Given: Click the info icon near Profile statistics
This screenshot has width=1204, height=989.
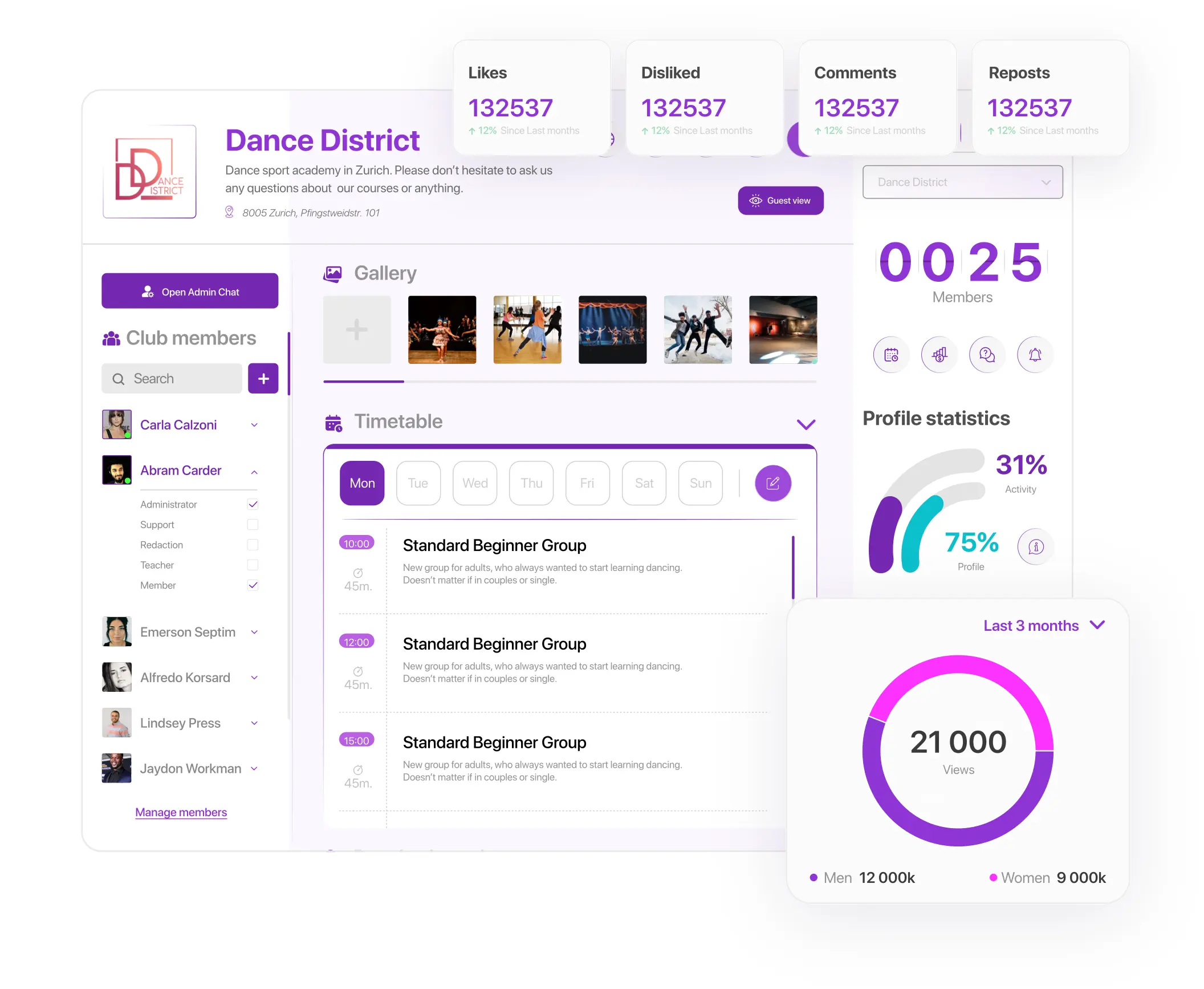Looking at the screenshot, I should pyautogui.click(x=1035, y=547).
